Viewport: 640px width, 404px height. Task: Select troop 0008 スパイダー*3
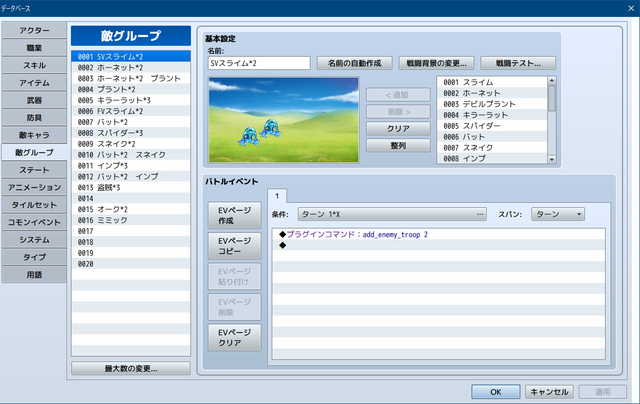coord(131,133)
